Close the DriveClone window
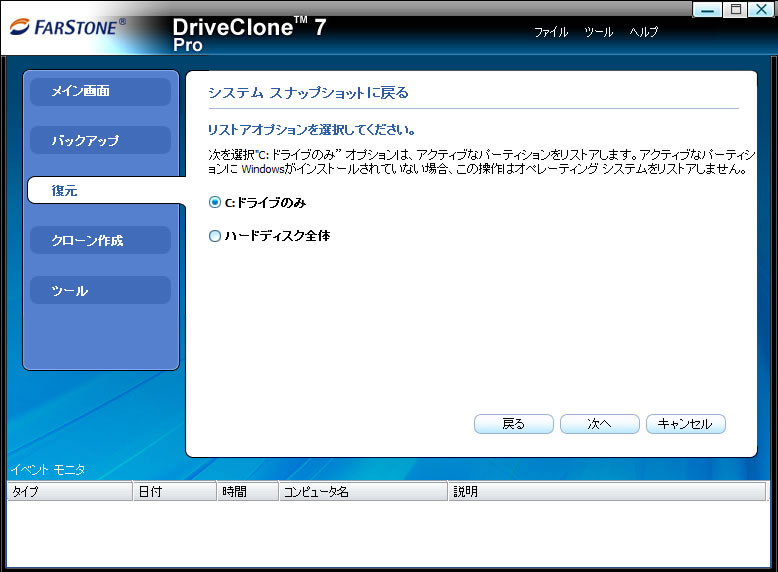The height and width of the screenshot is (572, 778). tap(762, 9)
